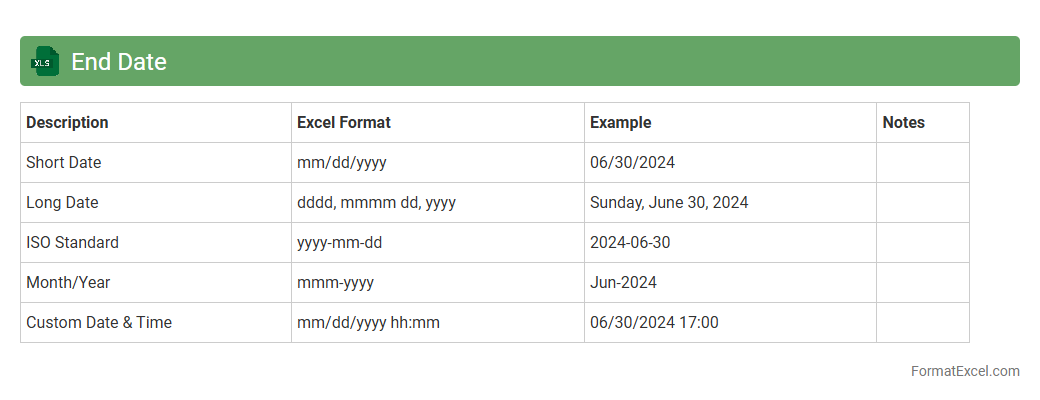
Task: Click the Example column header
Action: [620, 123]
